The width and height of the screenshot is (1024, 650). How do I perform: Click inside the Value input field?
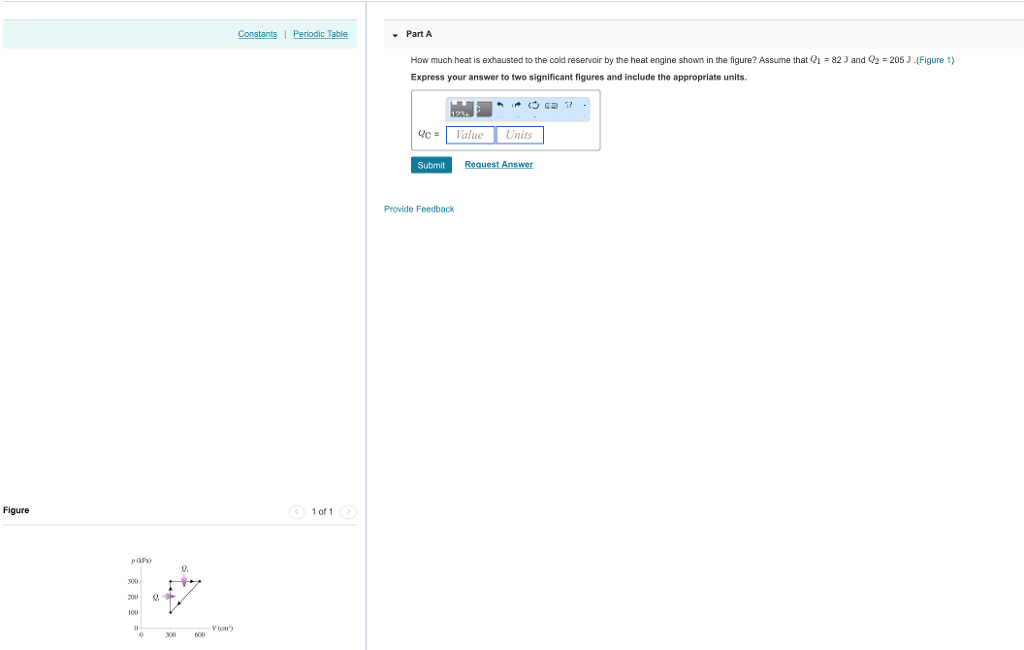click(469, 134)
